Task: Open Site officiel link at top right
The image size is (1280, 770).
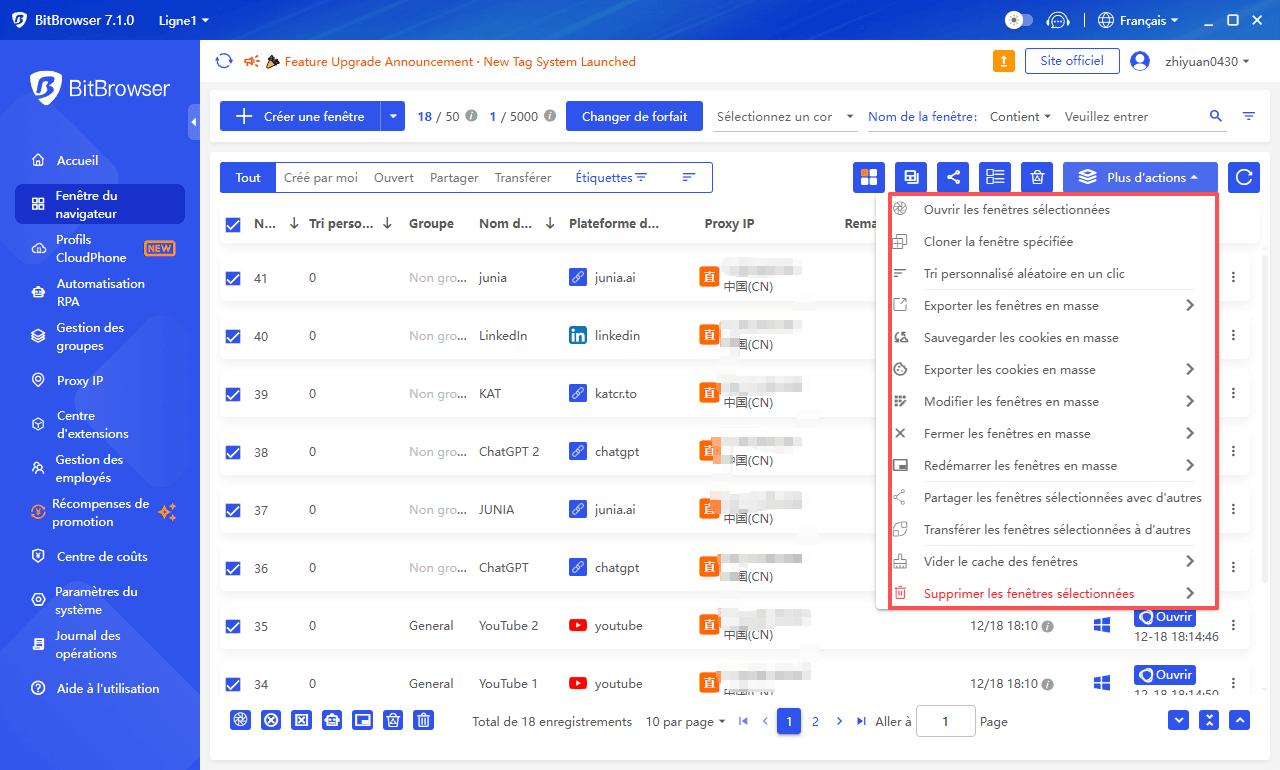Action: coord(1072,61)
